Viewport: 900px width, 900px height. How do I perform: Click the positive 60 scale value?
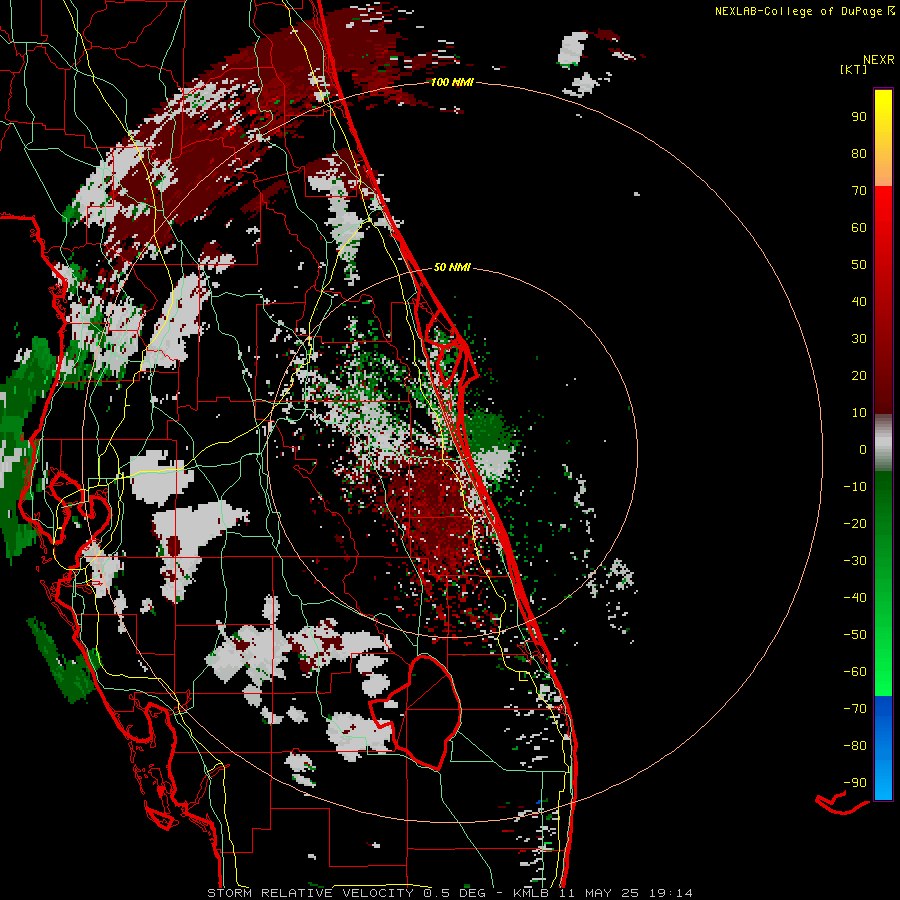tap(859, 228)
